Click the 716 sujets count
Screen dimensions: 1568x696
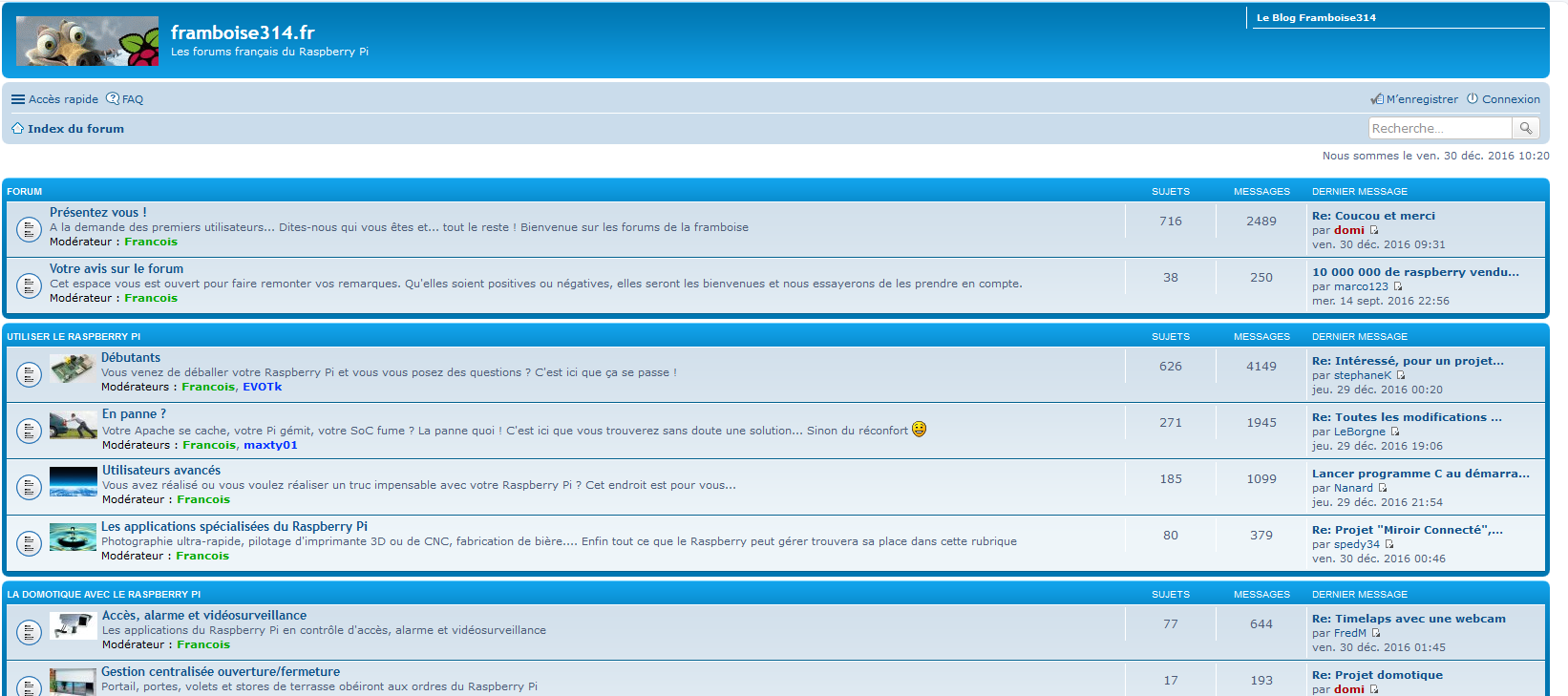[x=1171, y=221]
